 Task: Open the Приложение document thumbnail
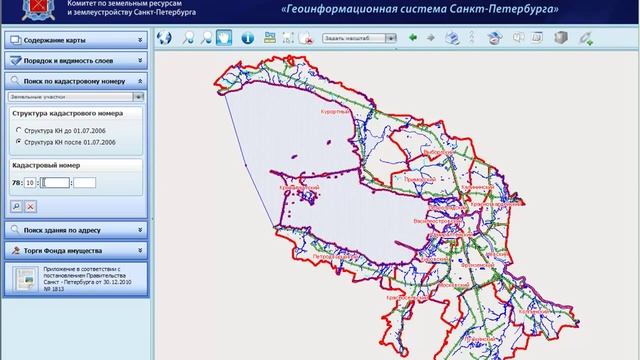point(25,279)
